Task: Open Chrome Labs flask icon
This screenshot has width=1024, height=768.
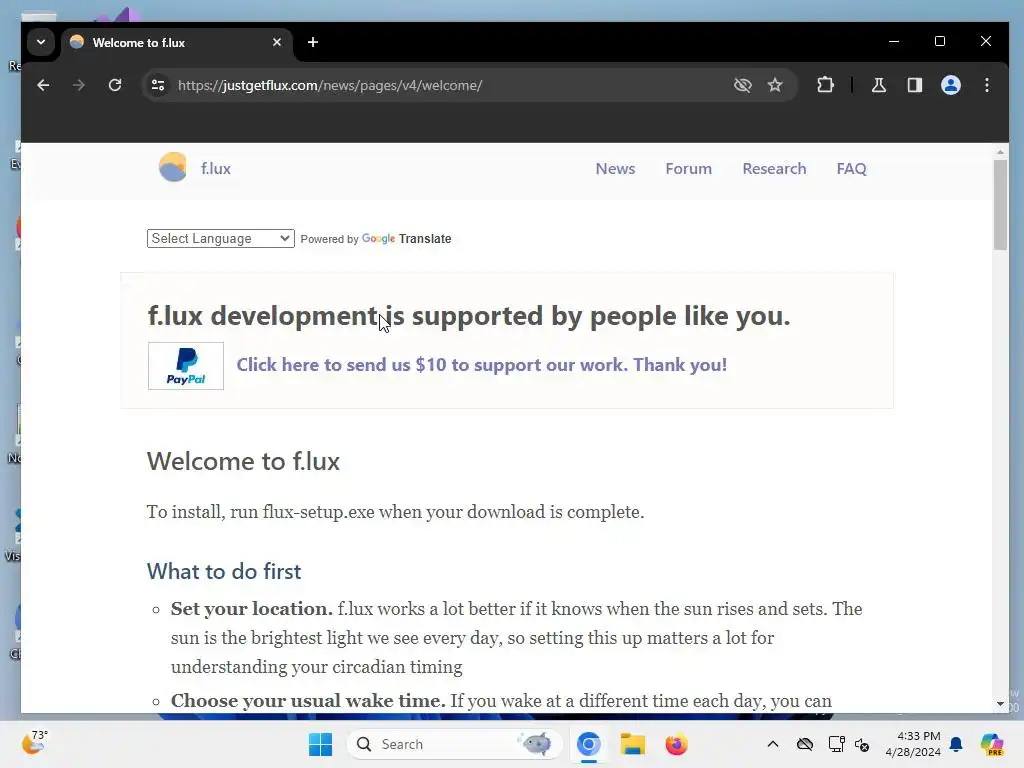Action: [879, 85]
